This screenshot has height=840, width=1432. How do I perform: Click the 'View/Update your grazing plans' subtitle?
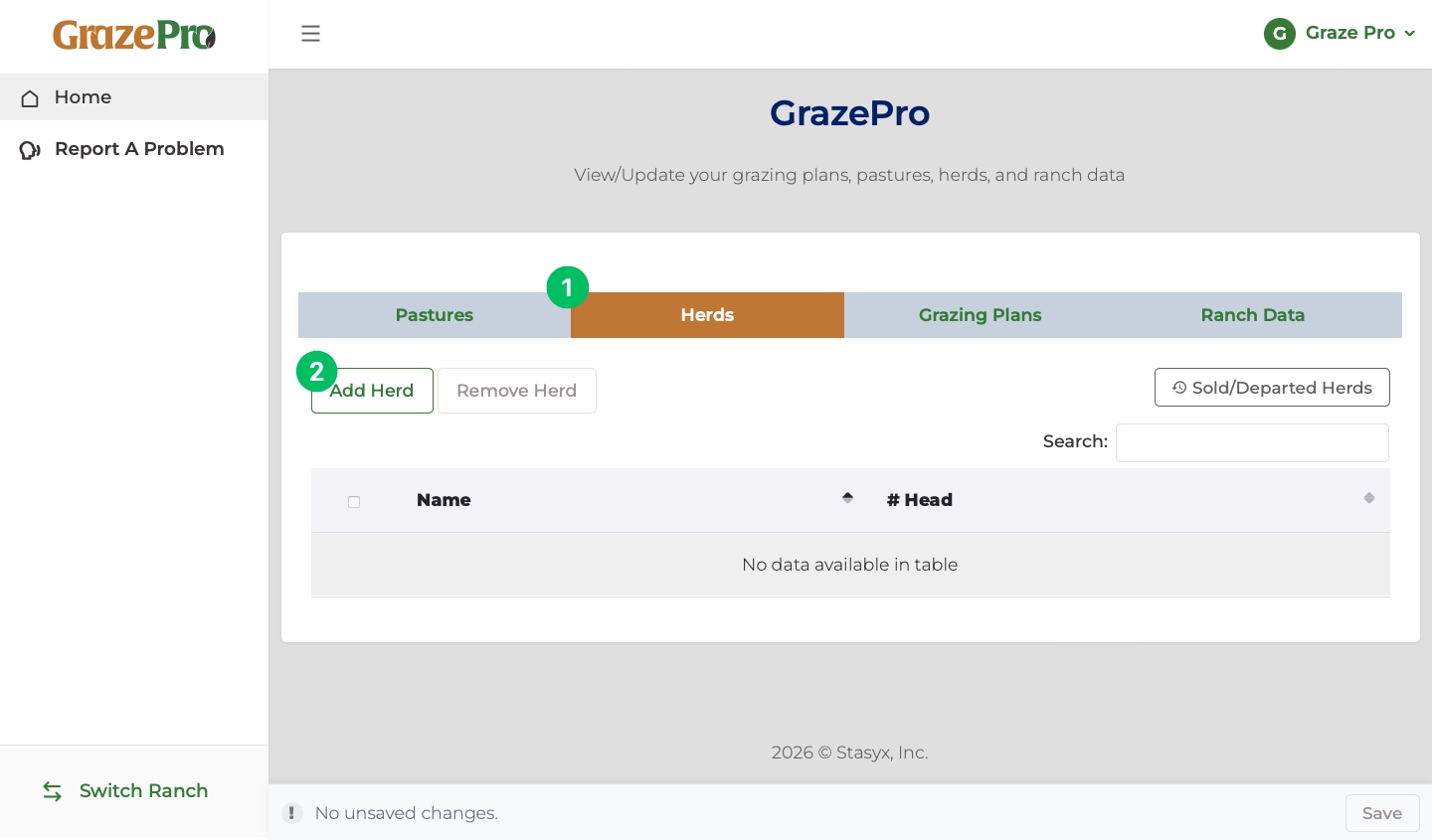point(850,175)
